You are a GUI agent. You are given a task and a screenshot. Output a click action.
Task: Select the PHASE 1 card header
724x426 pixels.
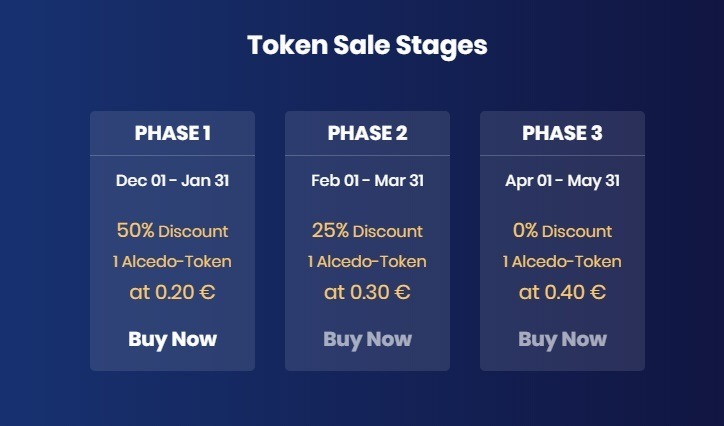172,133
